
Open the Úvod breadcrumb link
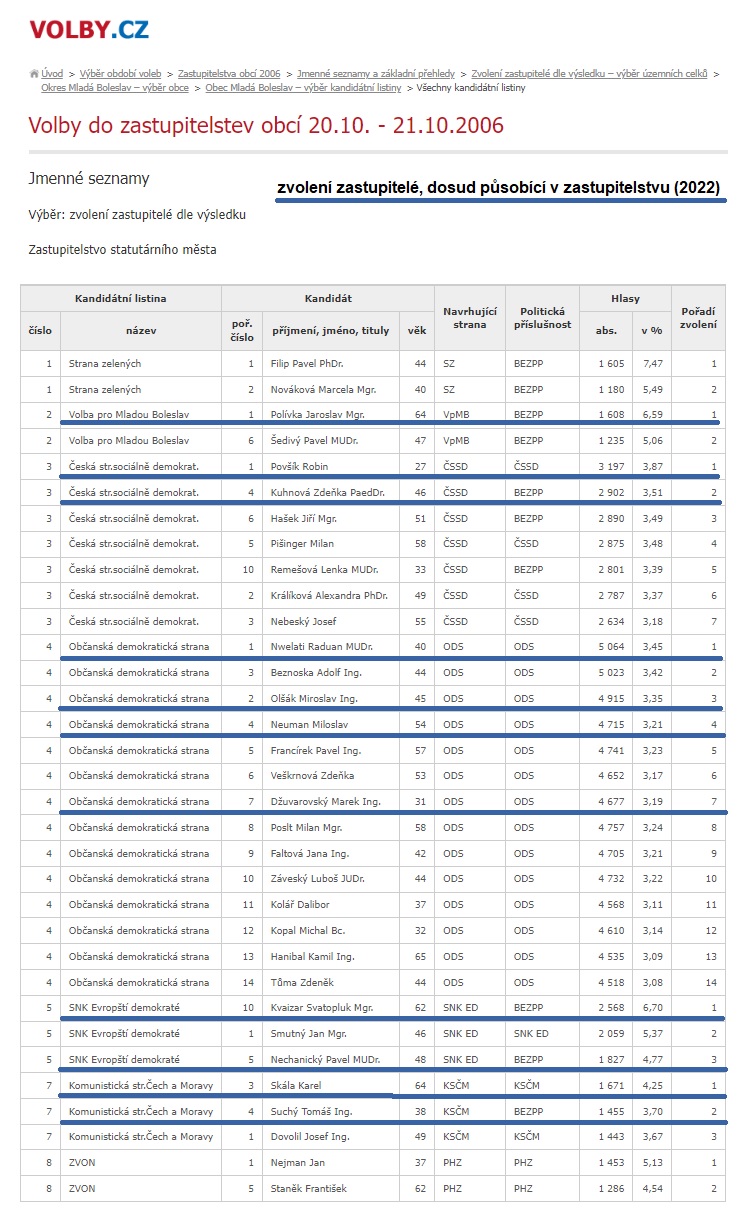click(x=52, y=74)
